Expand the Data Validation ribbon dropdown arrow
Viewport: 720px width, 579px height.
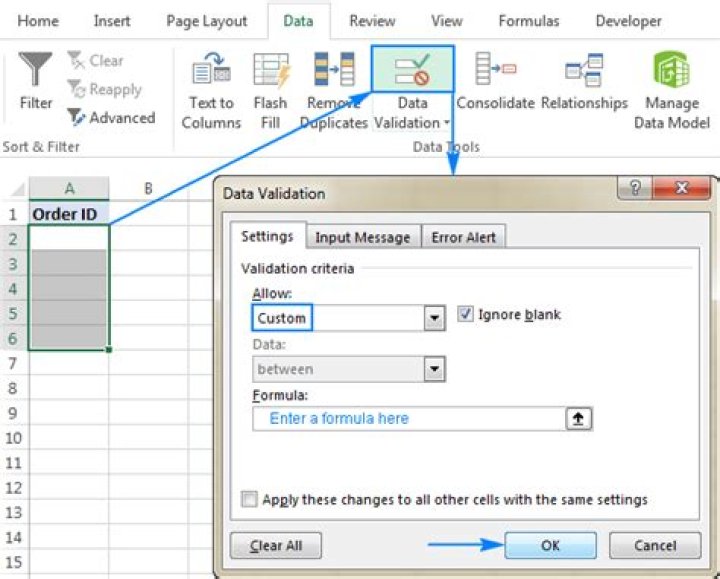[x=447, y=123]
